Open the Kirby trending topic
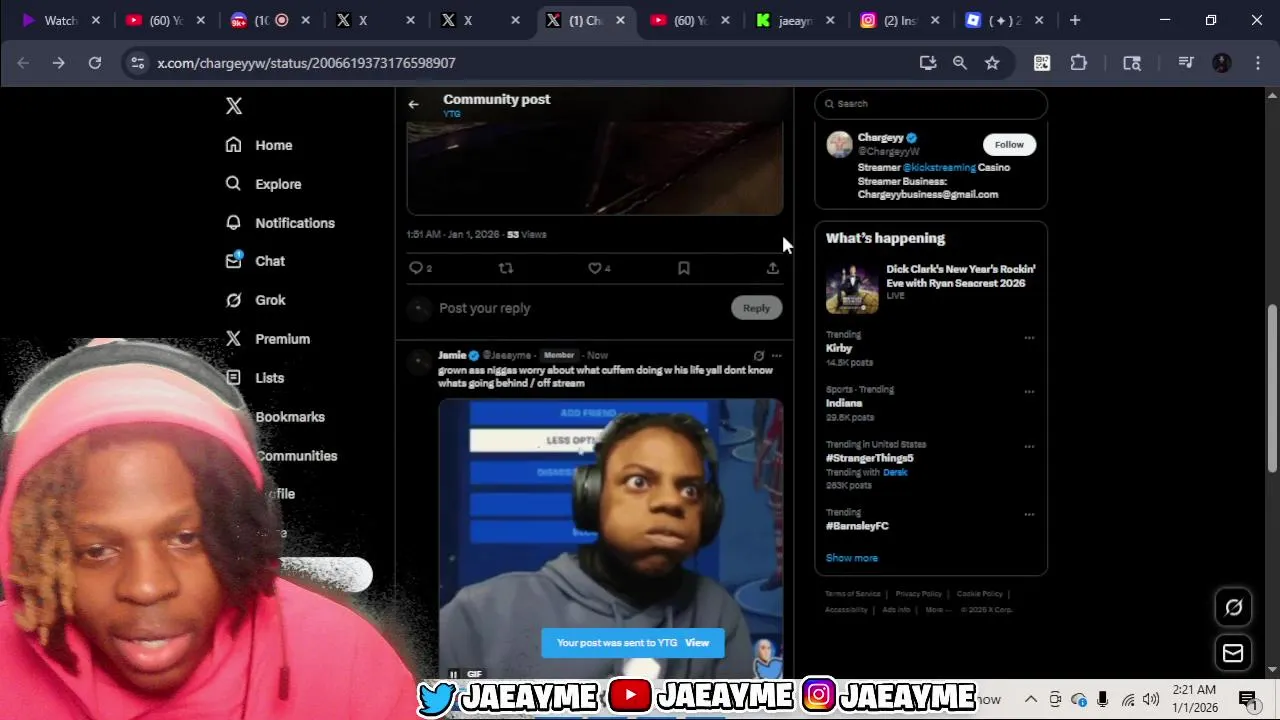 point(839,348)
